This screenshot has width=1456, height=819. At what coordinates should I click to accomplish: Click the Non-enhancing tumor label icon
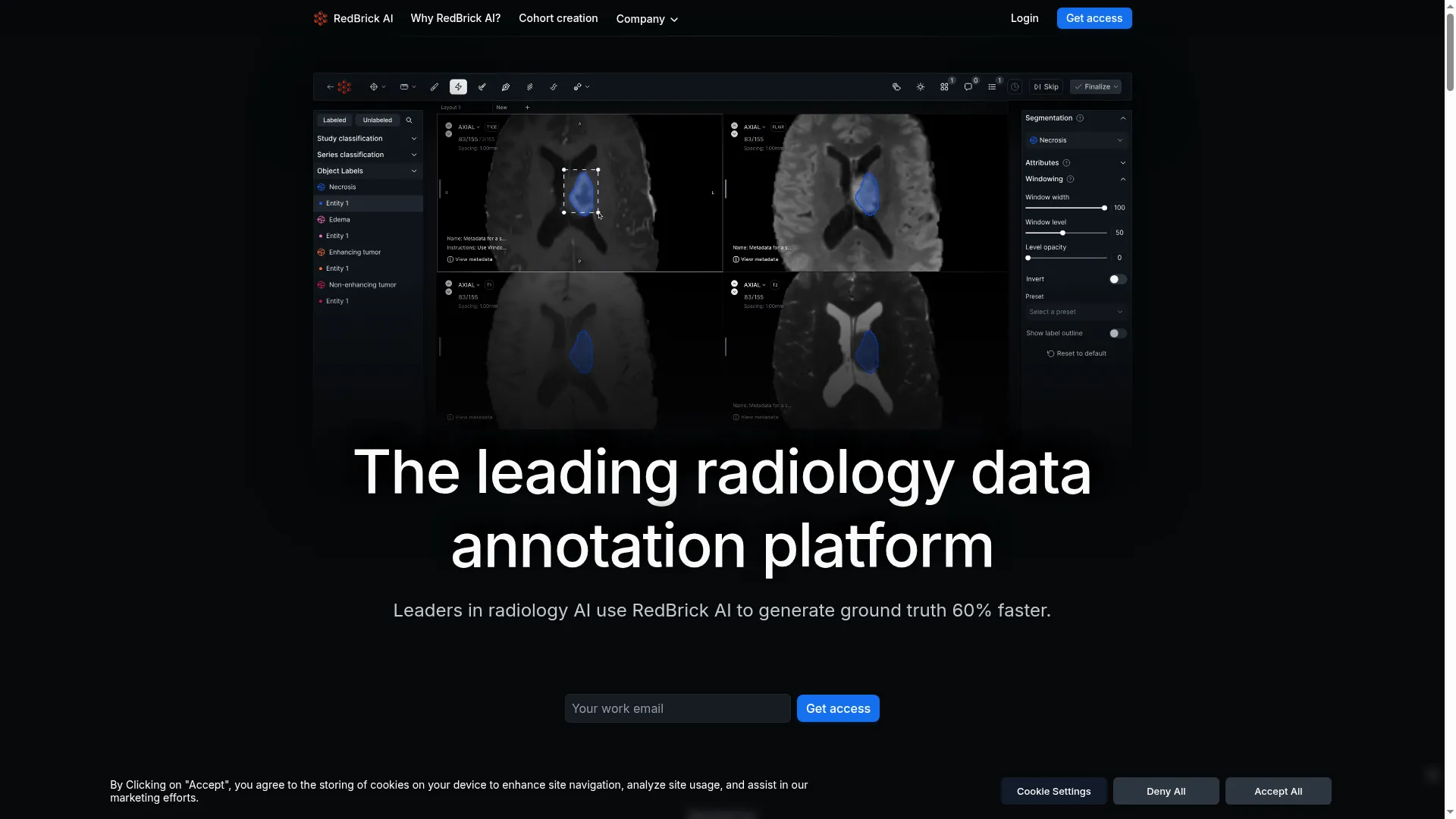tap(322, 285)
